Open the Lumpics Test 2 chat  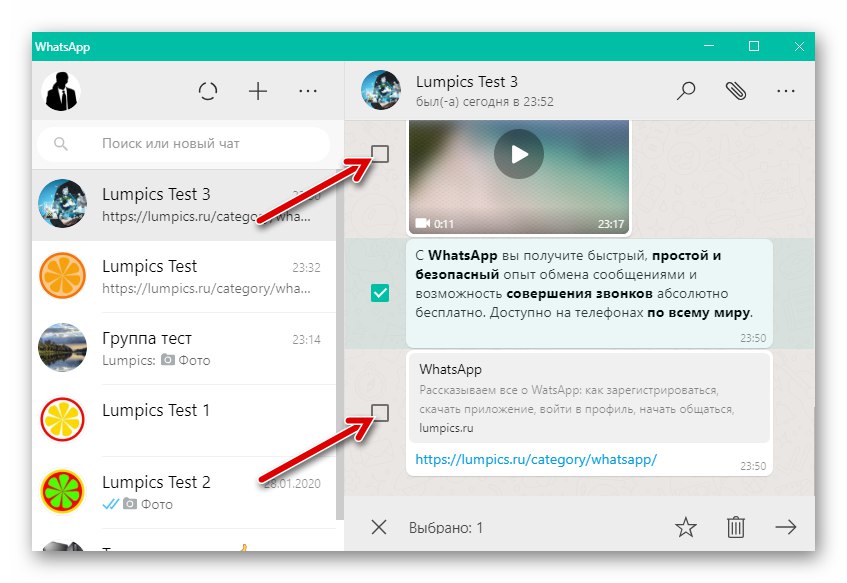coord(184,492)
